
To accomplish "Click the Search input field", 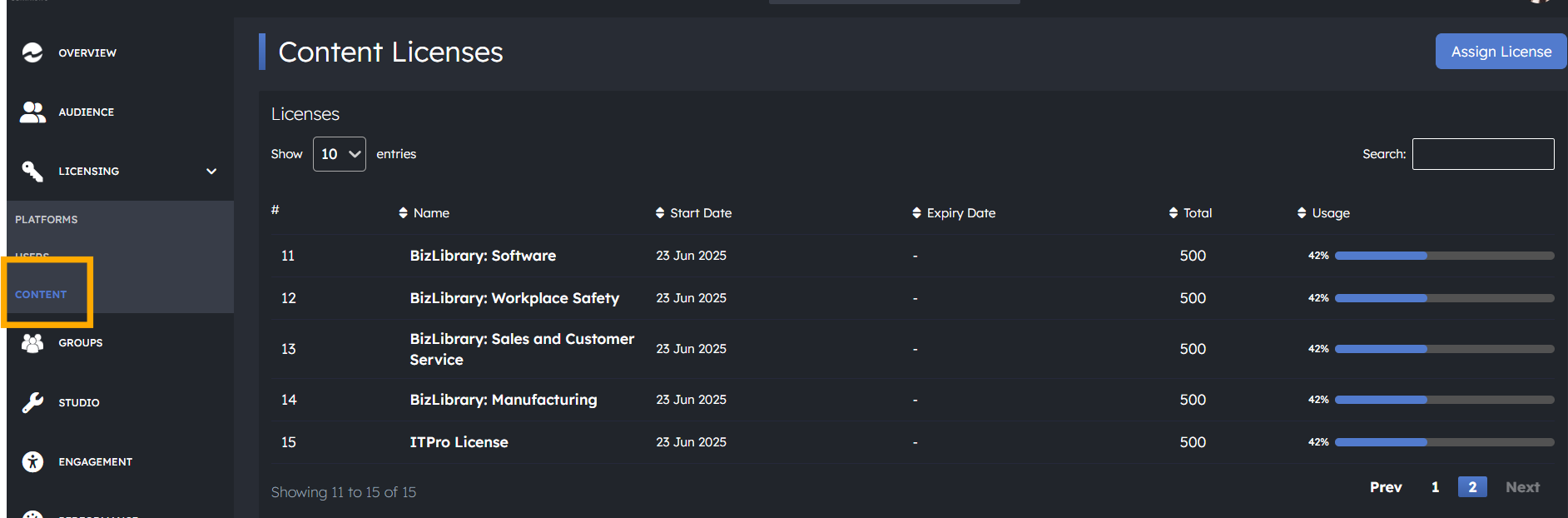I will [1482, 154].
